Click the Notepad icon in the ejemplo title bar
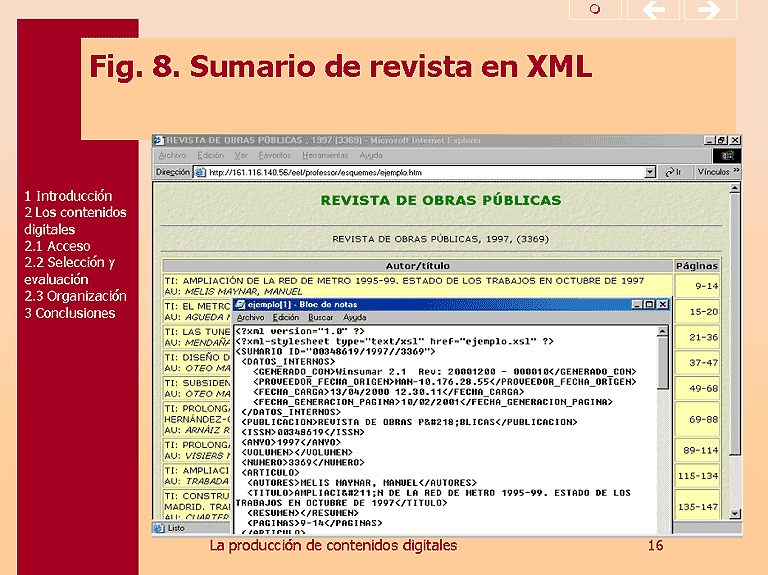The height and width of the screenshot is (575, 768). pos(241,304)
